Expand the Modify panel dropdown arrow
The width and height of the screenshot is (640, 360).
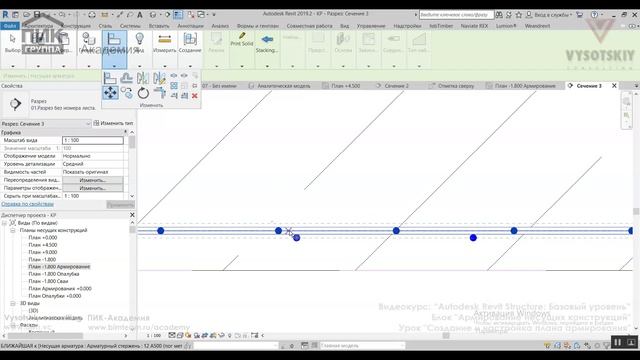114,66
